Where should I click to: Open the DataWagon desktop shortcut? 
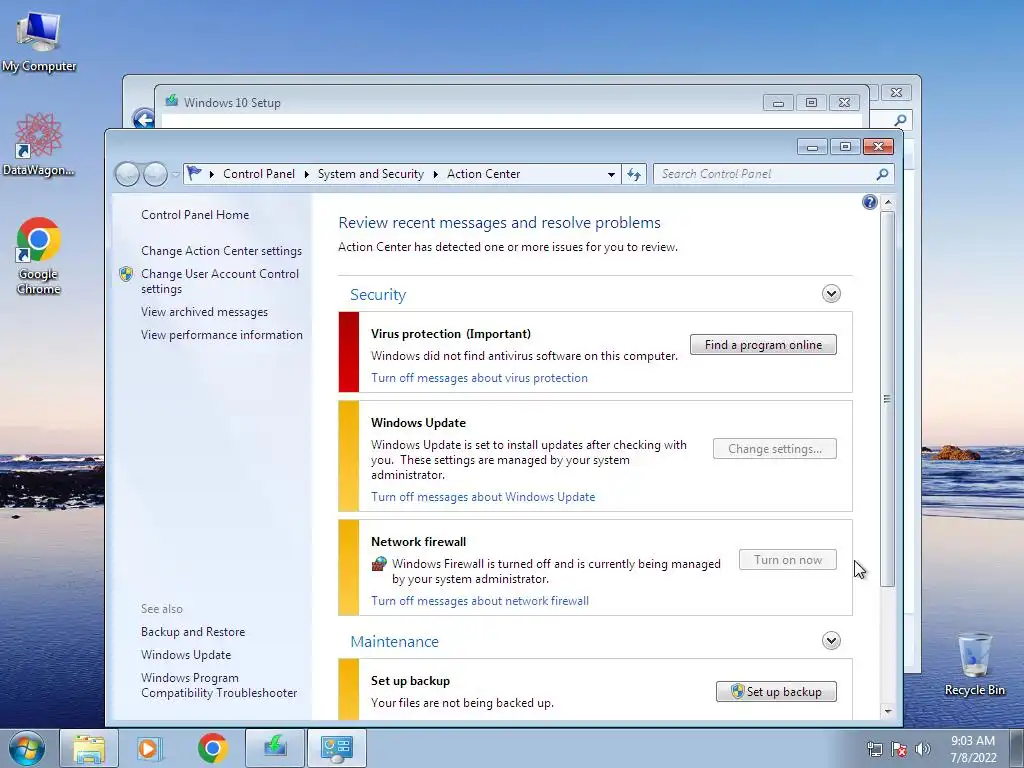pos(38,144)
